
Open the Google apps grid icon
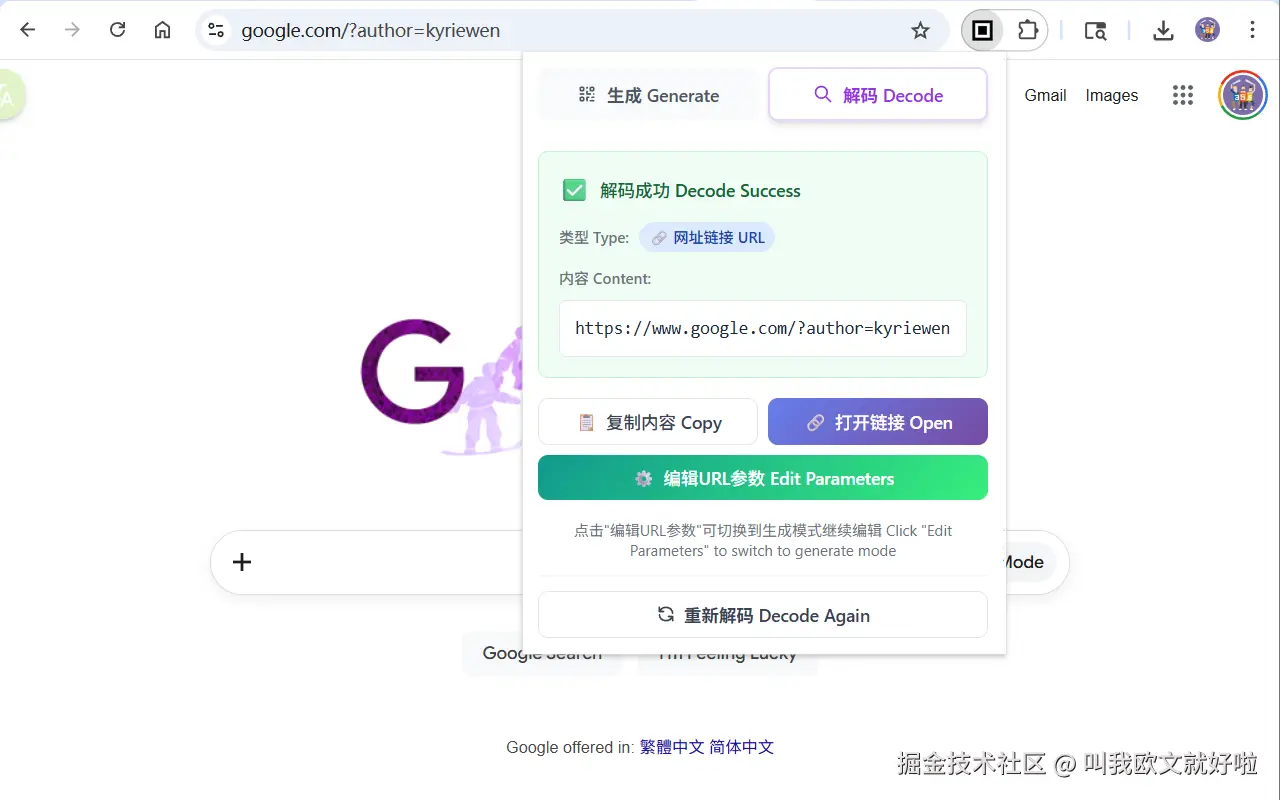tap(1183, 95)
